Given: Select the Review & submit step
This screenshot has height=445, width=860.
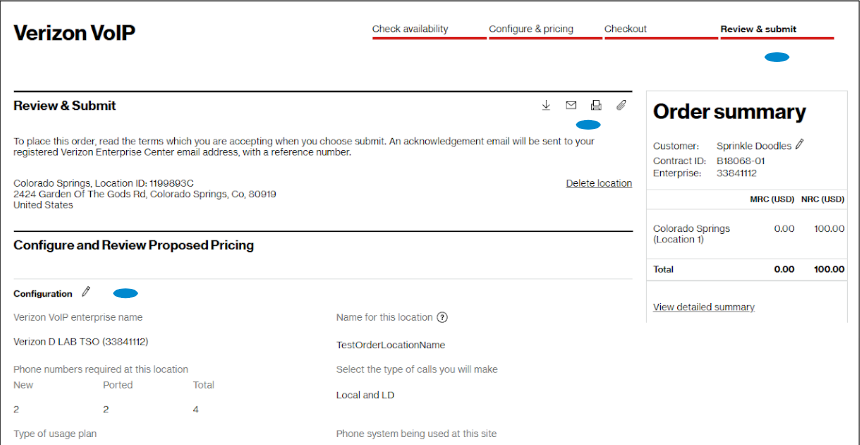Looking at the screenshot, I should (x=759, y=29).
